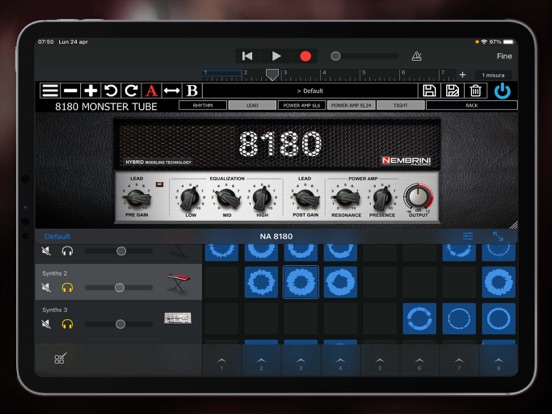Toggle solo headphones on Synths 3

pyautogui.click(x=67, y=324)
